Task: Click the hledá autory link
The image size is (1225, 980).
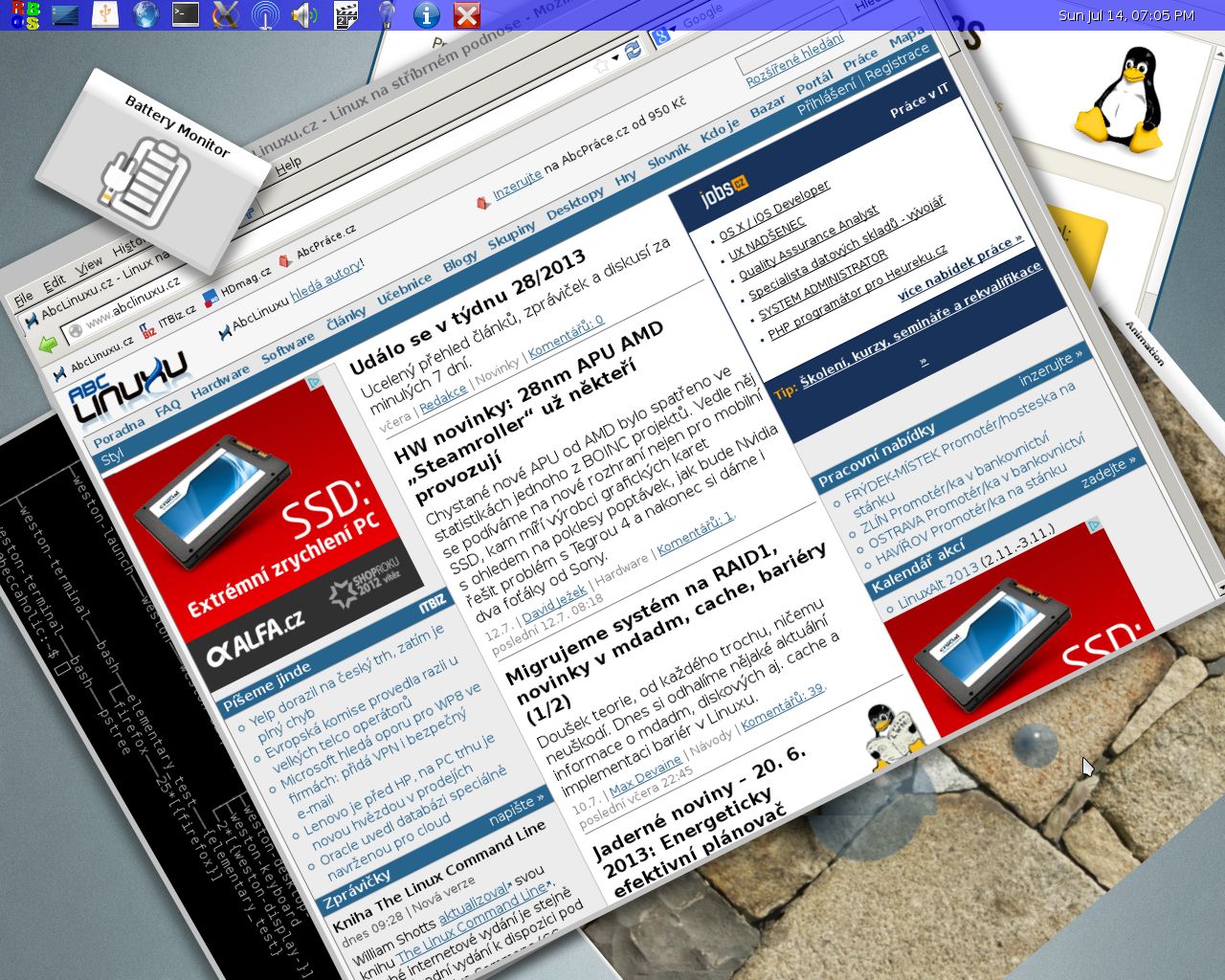Action: [326, 282]
